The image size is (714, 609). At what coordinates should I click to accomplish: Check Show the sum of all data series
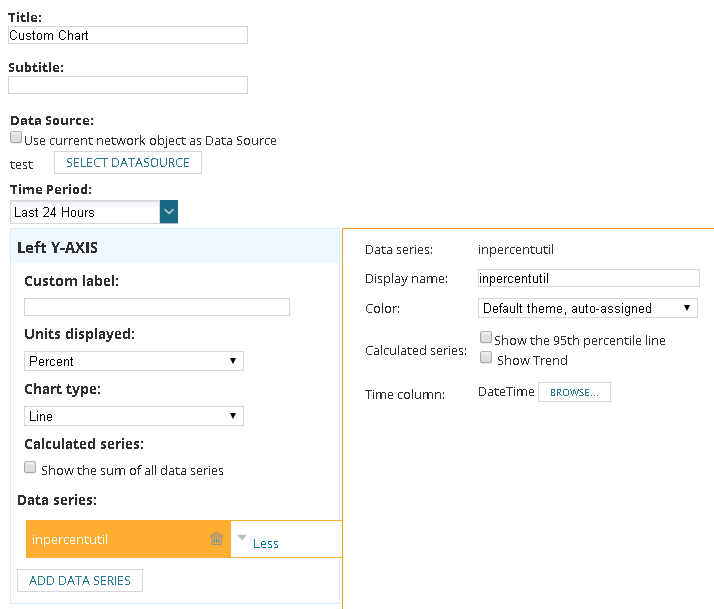coord(30,468)
